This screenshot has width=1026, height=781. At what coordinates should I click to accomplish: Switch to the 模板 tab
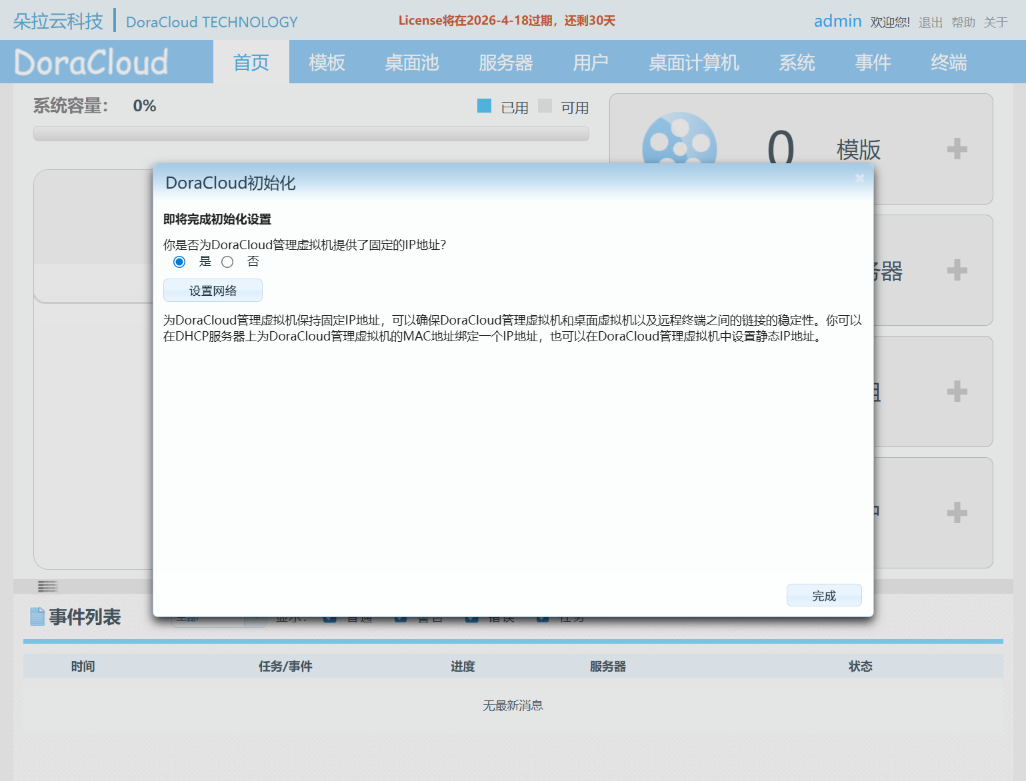(x=327, y=62)
